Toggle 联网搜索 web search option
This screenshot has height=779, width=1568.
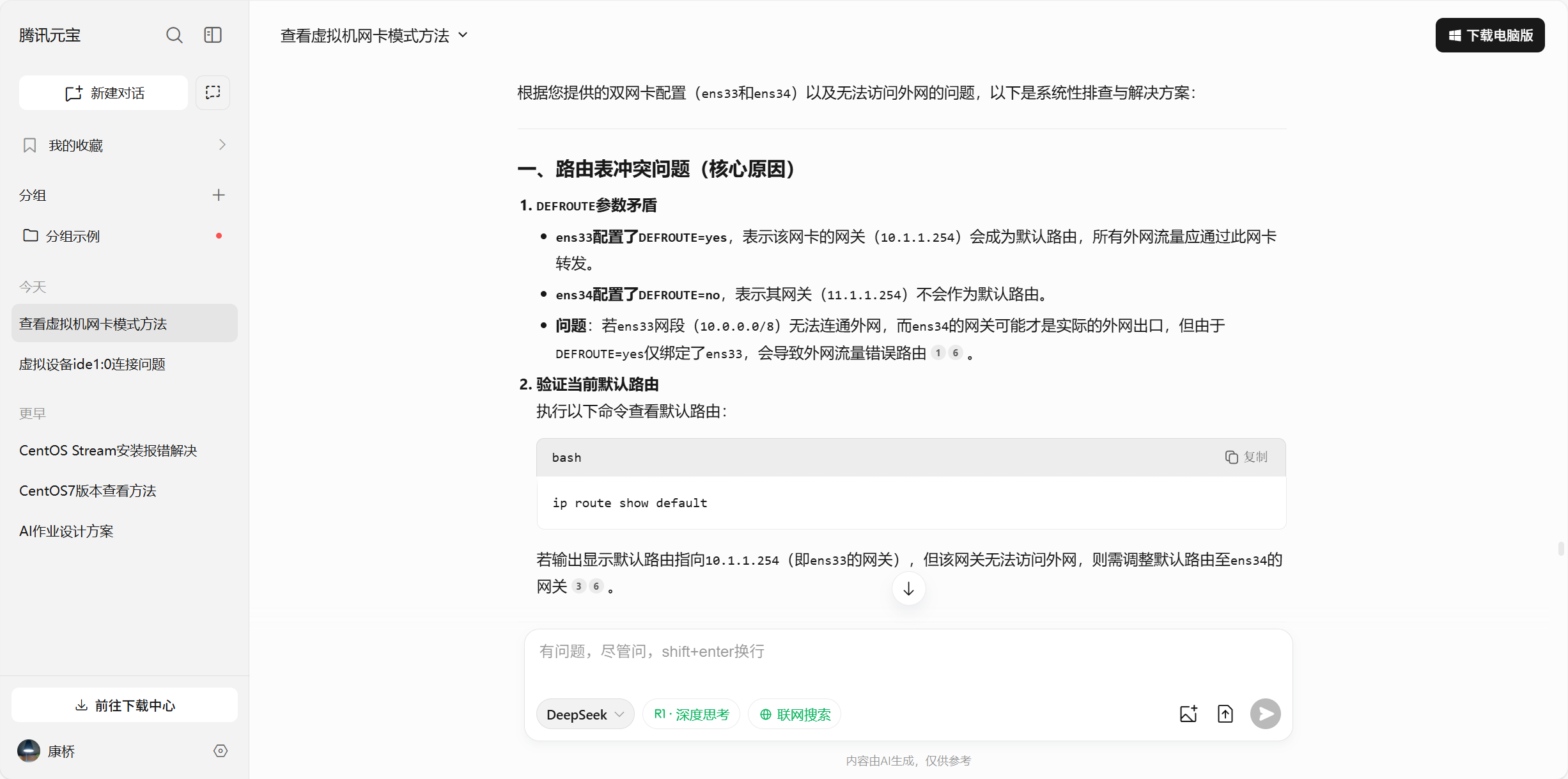pos(795,714)
